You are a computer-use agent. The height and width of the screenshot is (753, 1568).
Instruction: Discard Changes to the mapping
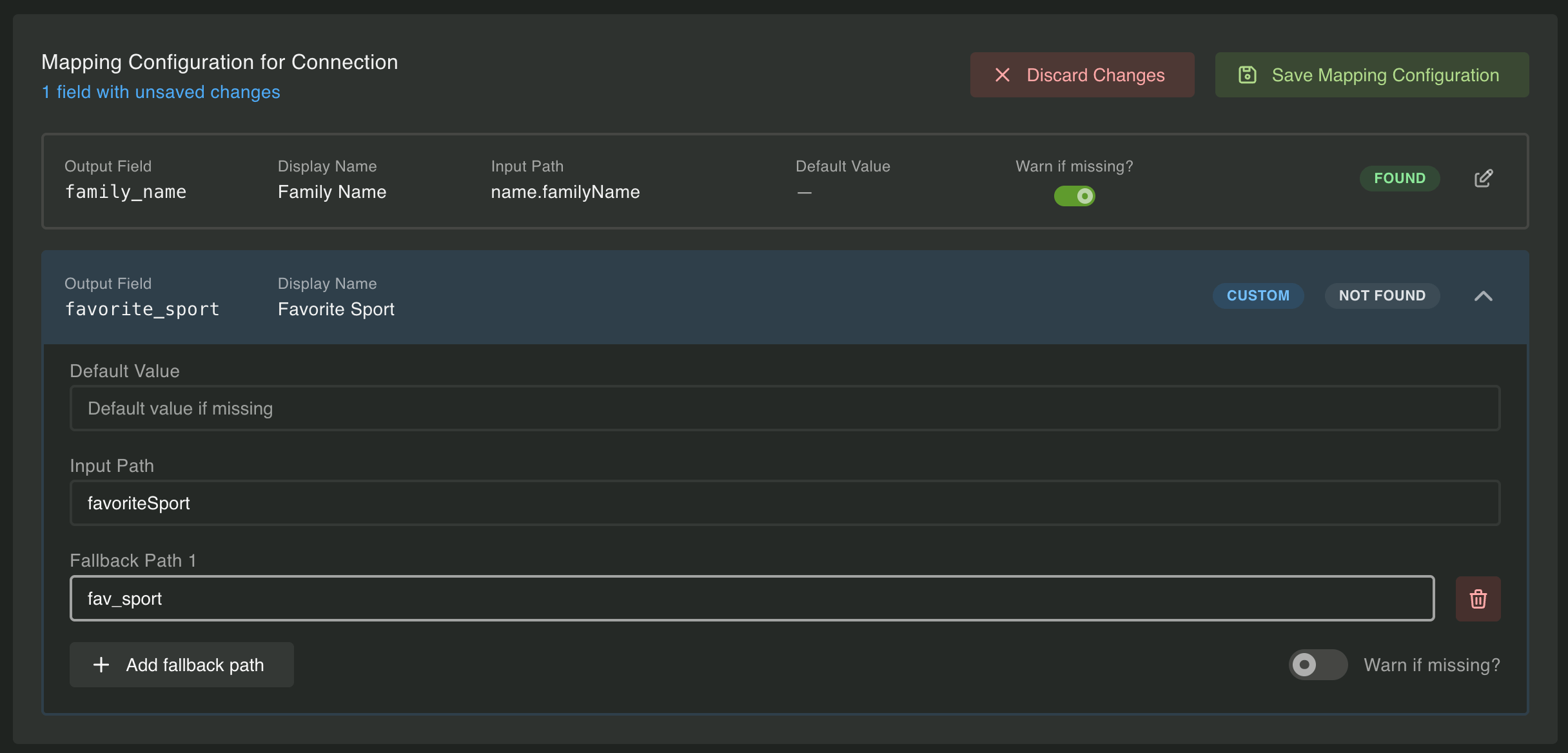1082,75
